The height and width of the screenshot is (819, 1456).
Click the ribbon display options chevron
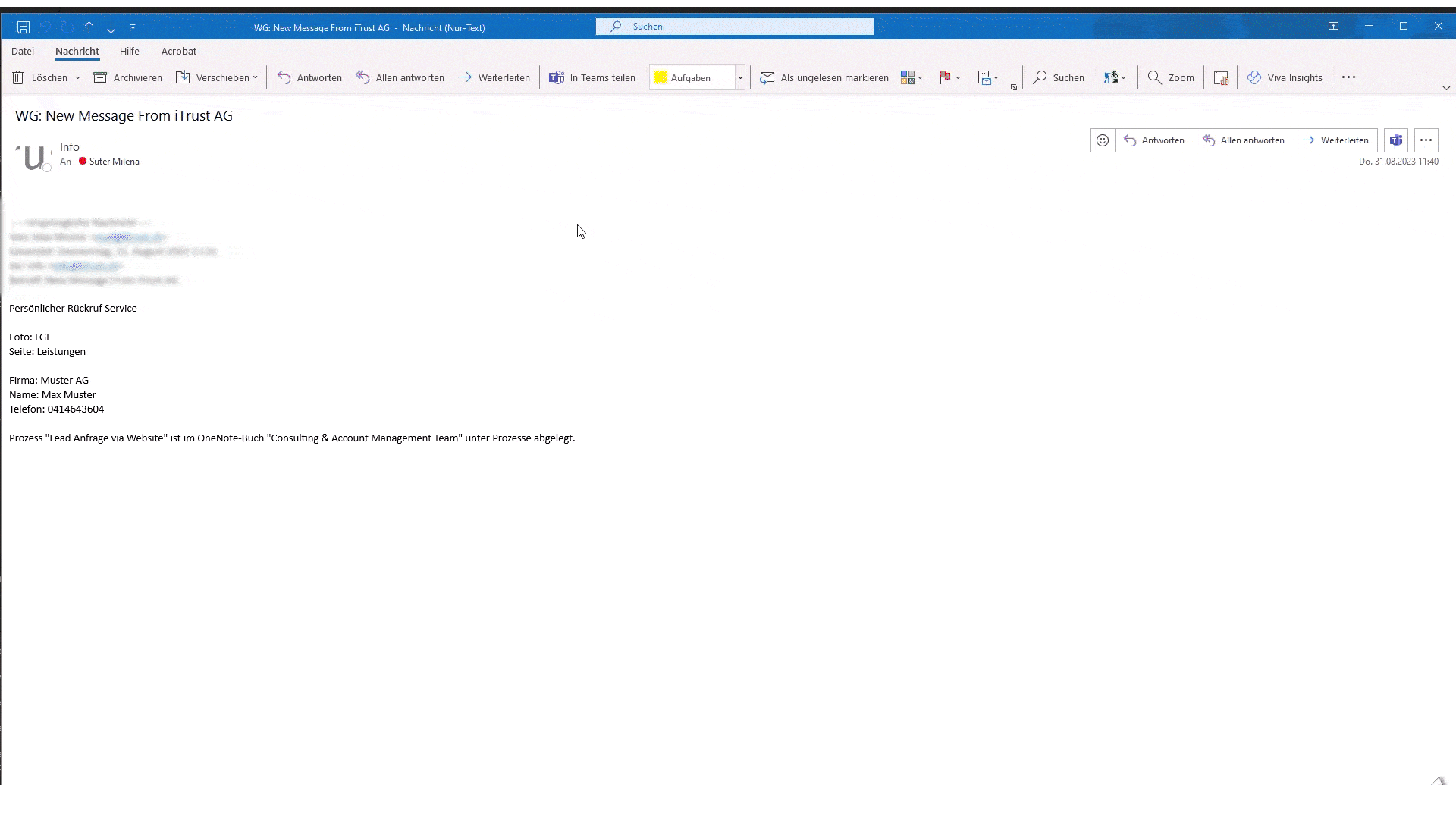pos(1446,88)
